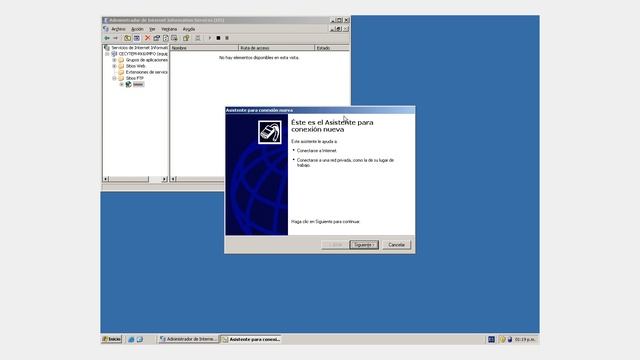The image size is (640, 360).
Task: Click the Show Desktop quick launch icon
Action: pyautogui.click(x=140, y=339)
